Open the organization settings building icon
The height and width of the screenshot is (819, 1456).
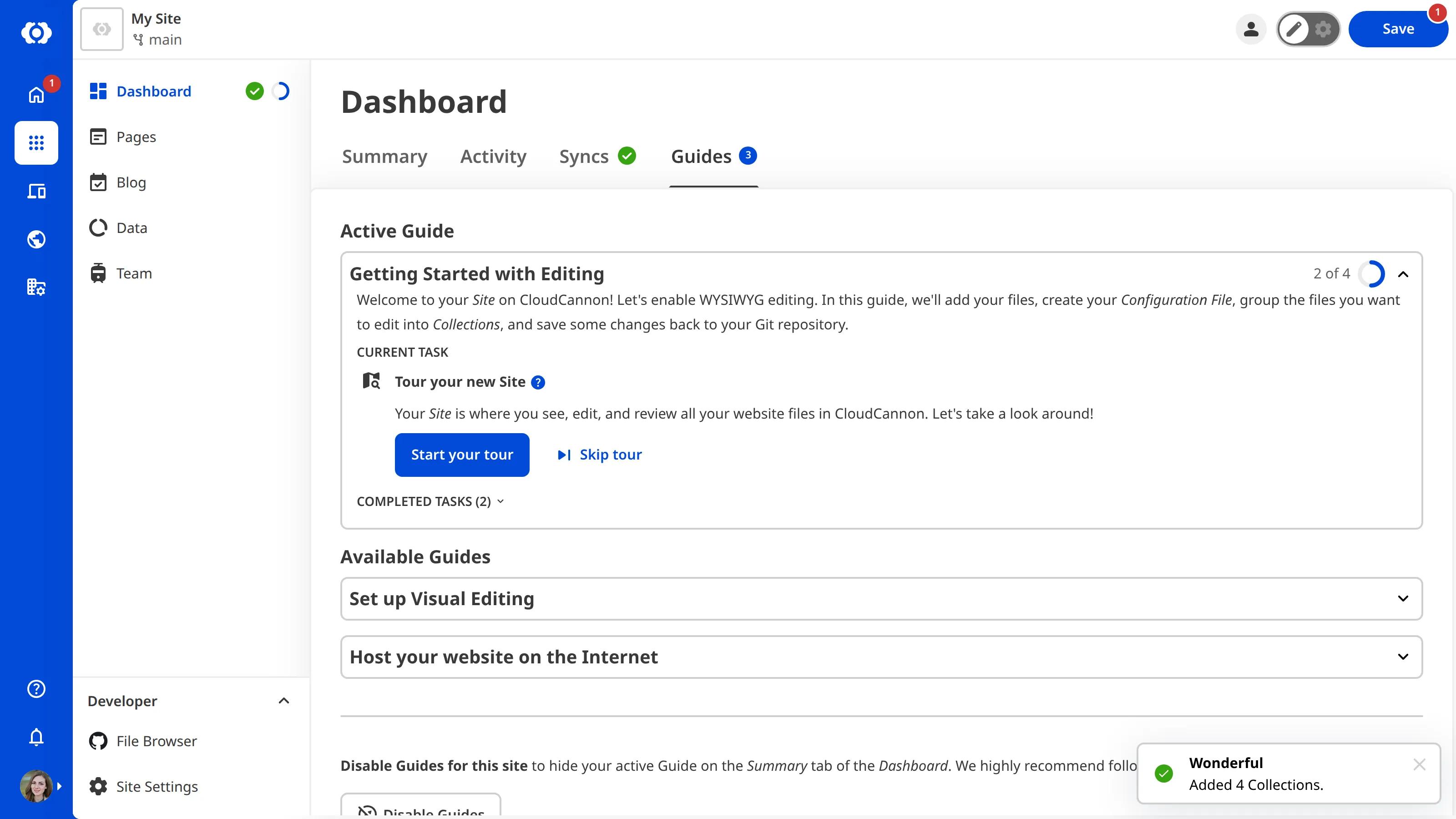(x=36, y=287)
